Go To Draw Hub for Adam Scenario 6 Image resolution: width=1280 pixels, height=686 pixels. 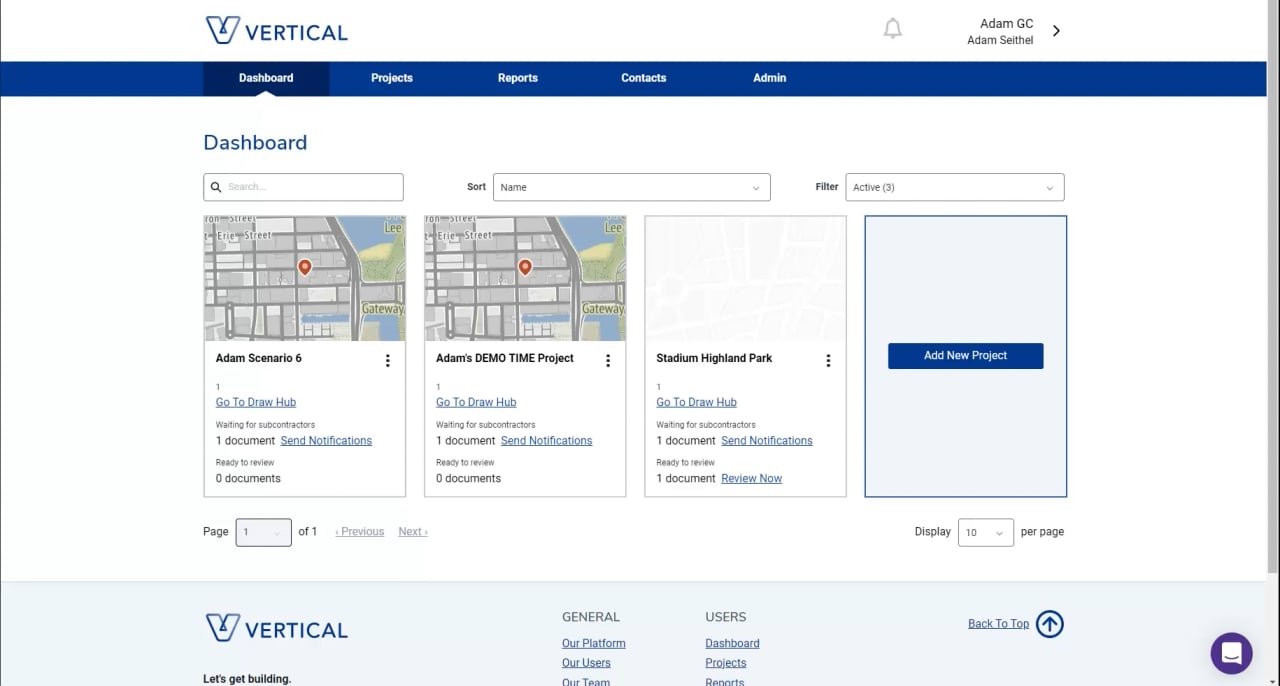point(256,402)
